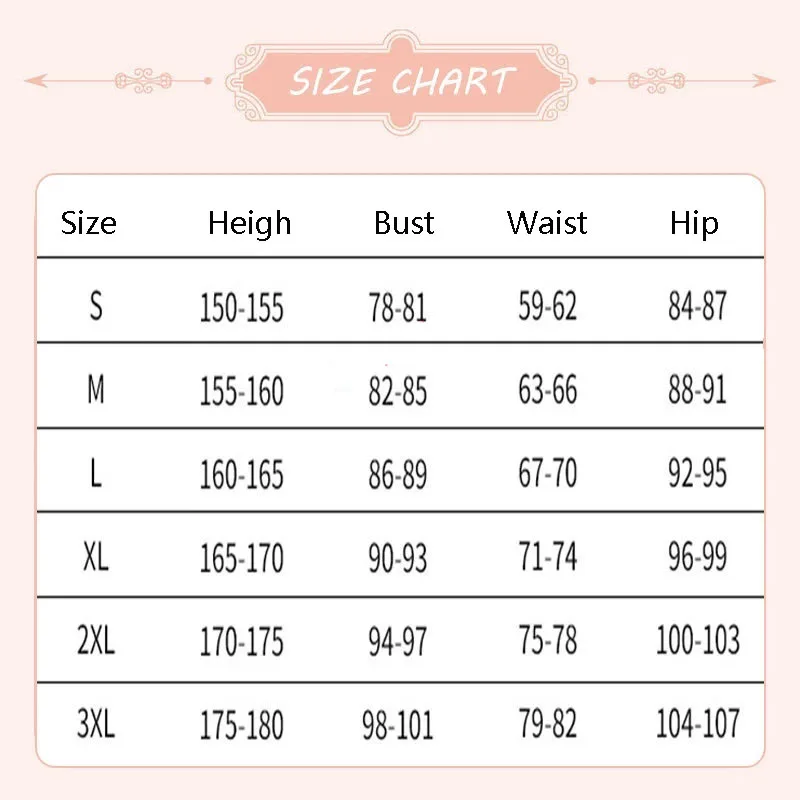The height and width of the screenshot is (800, 800).
Task: Select the Hip column header
Action: [x=694, y=223]
